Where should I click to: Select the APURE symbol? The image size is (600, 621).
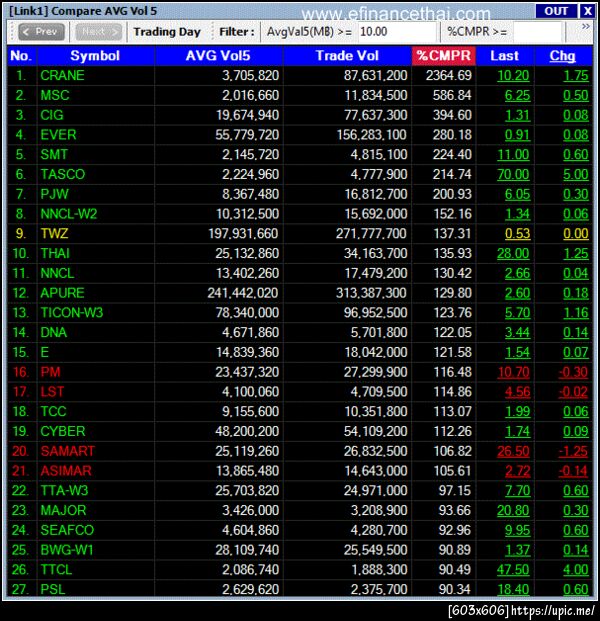(62, 293)
